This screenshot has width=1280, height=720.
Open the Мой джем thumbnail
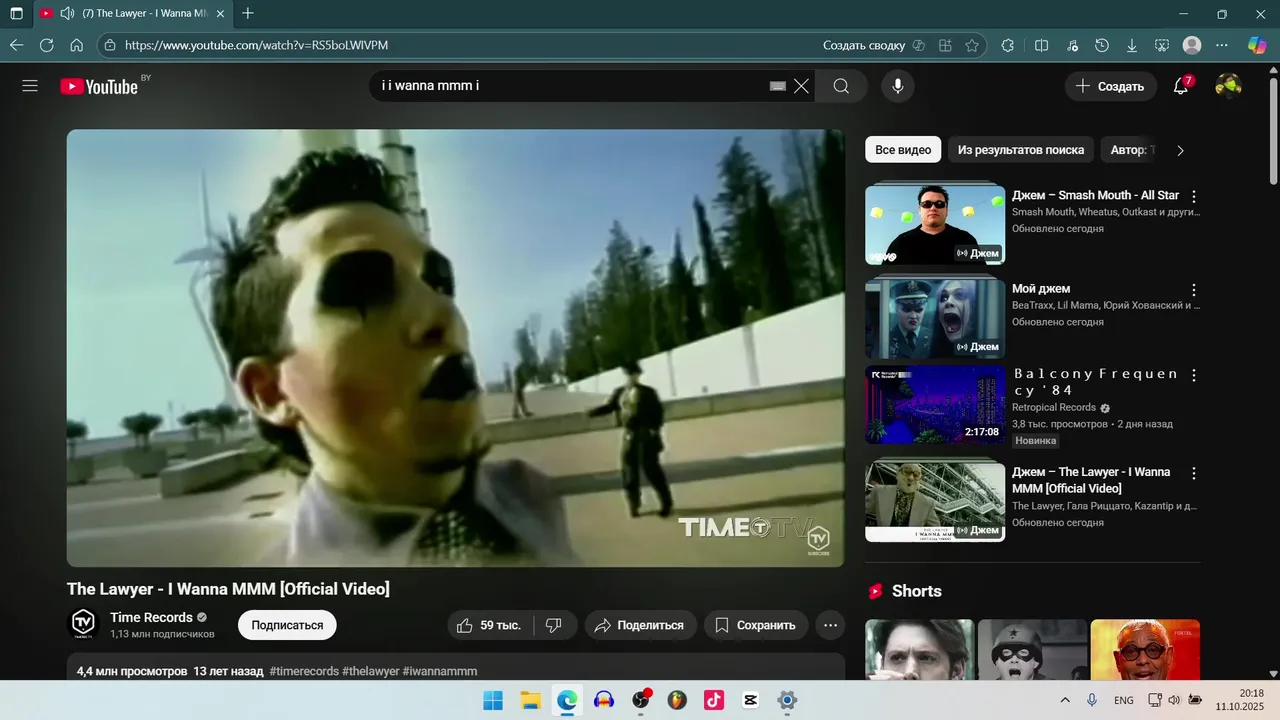pos(935,319)
